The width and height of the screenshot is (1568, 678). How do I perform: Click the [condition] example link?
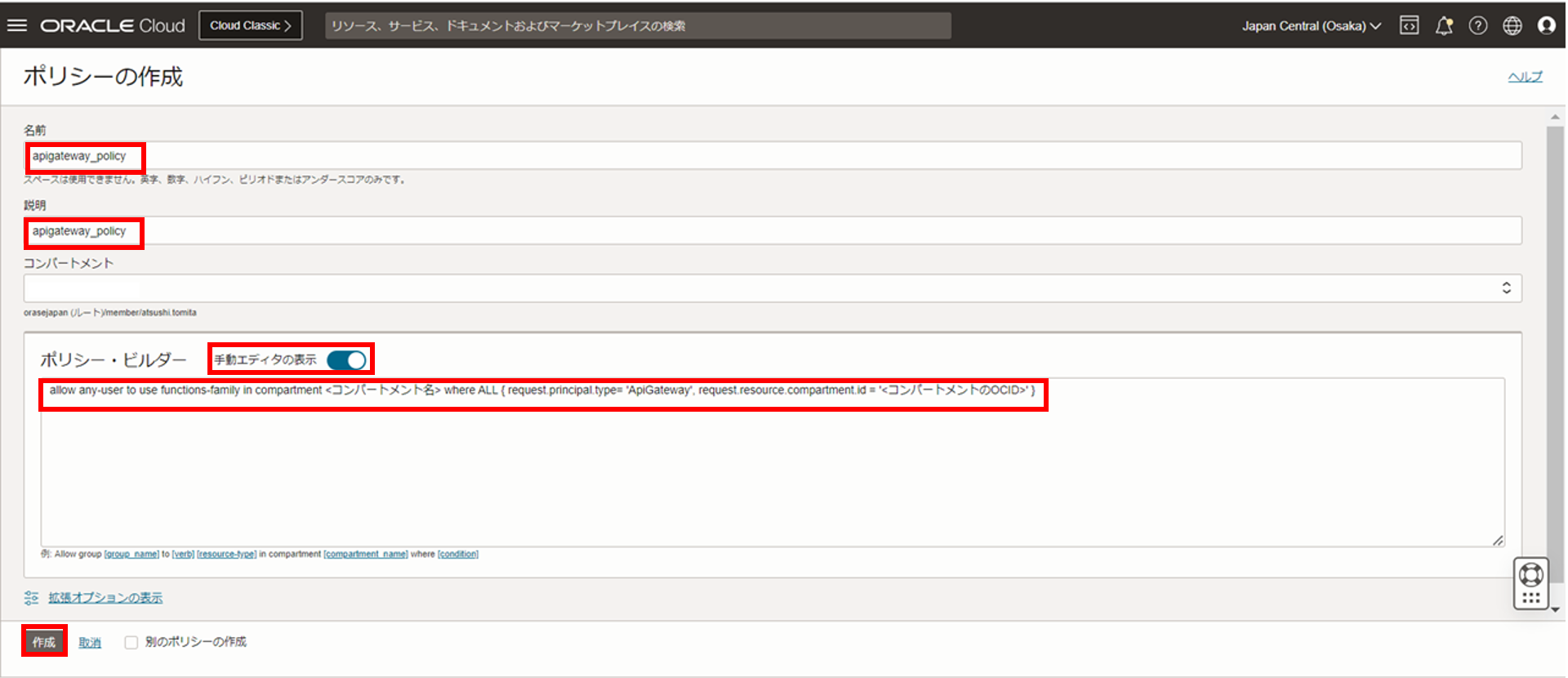[458, 554]
